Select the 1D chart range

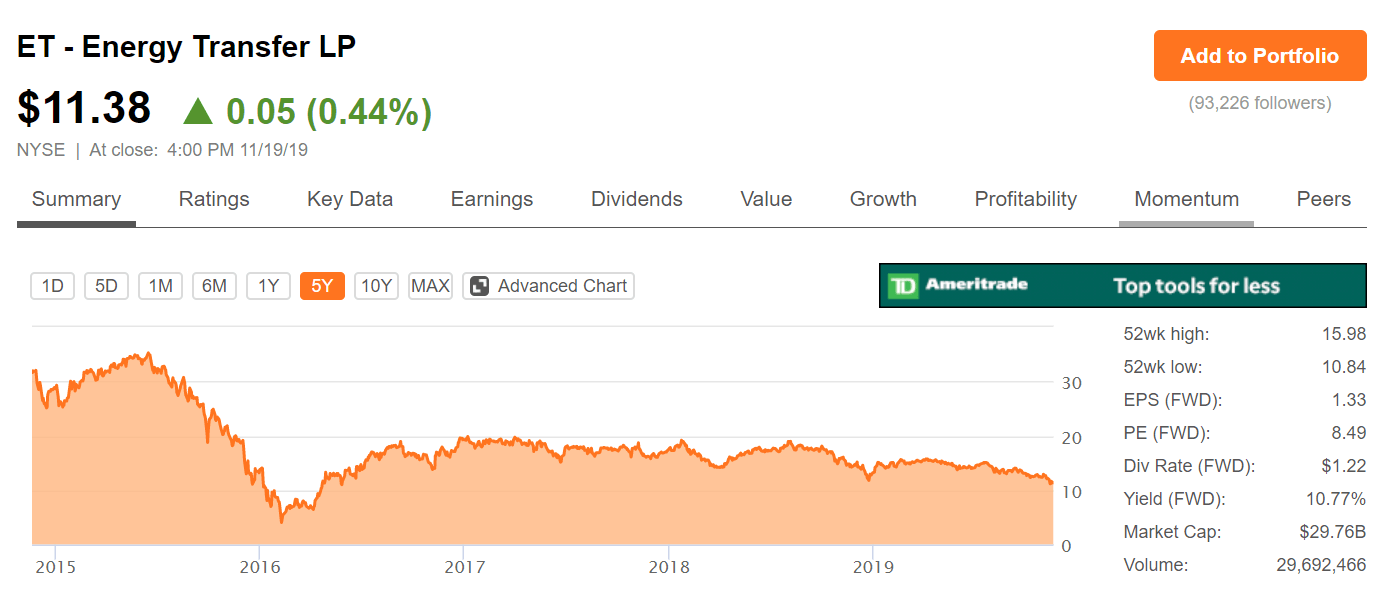tap(52, 285)
